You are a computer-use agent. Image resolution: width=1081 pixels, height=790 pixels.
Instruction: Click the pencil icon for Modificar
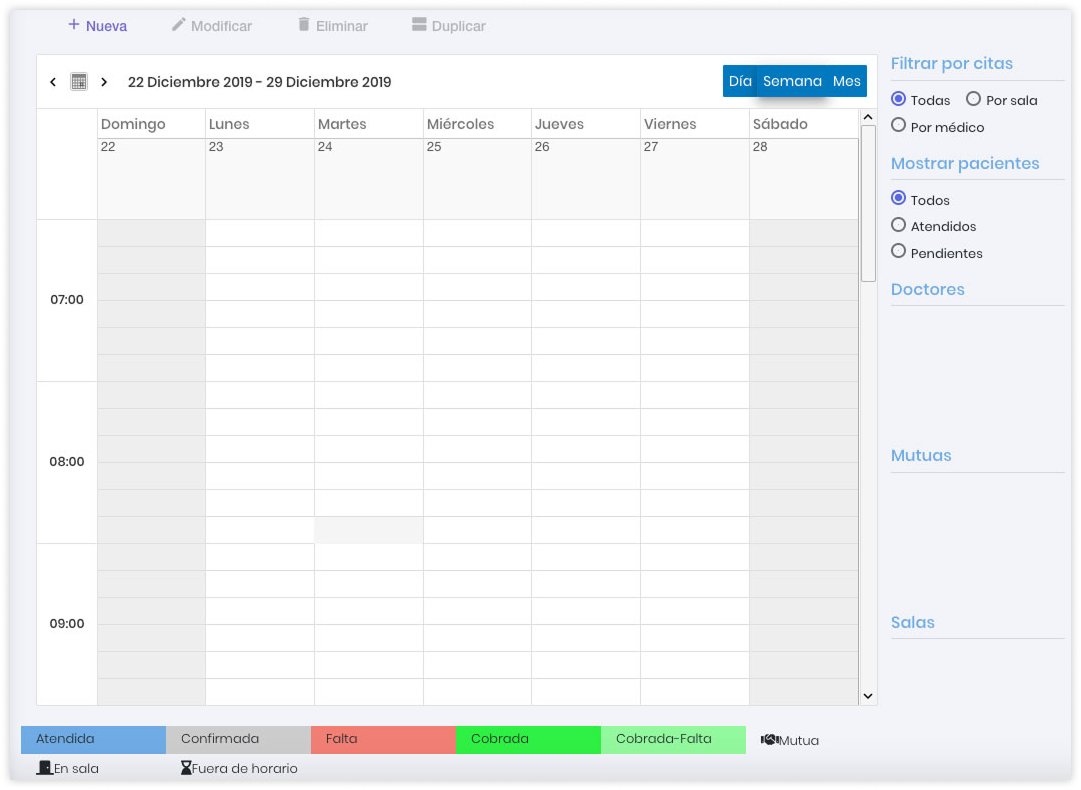click(179, 25)
